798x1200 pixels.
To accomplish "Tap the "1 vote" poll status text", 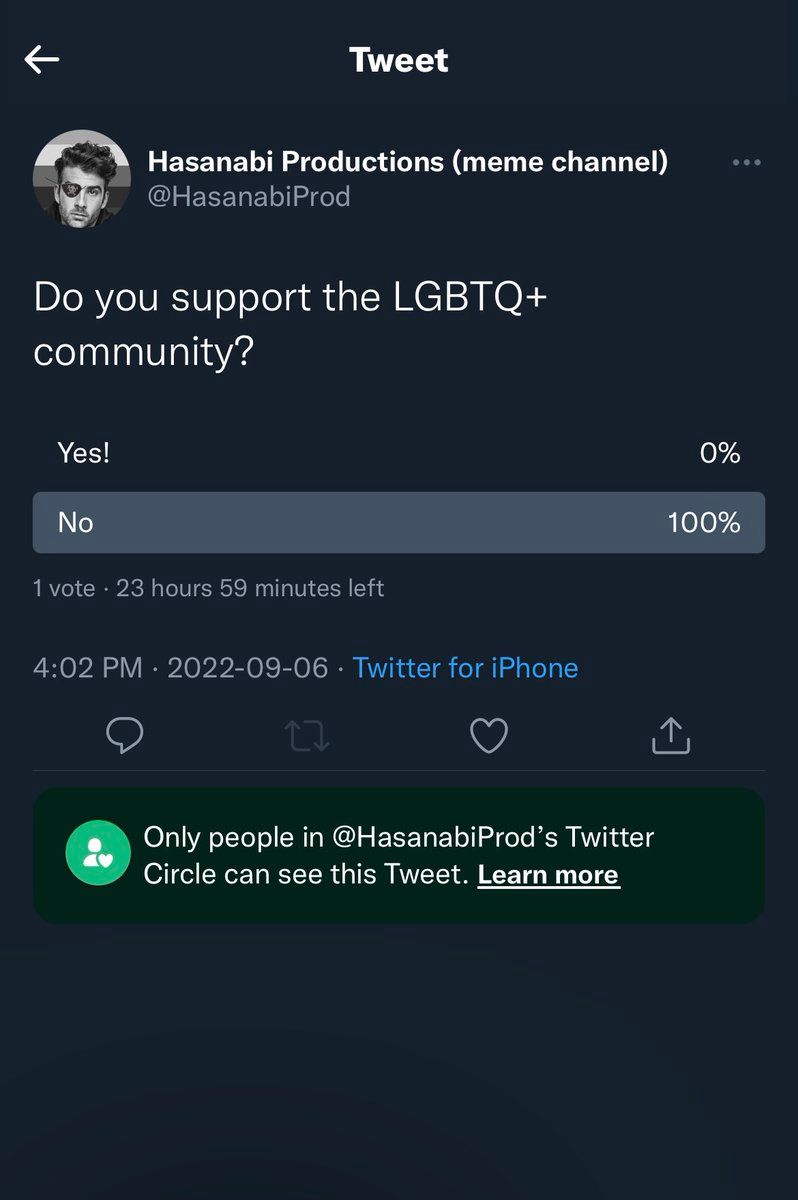I will (64, 588).
